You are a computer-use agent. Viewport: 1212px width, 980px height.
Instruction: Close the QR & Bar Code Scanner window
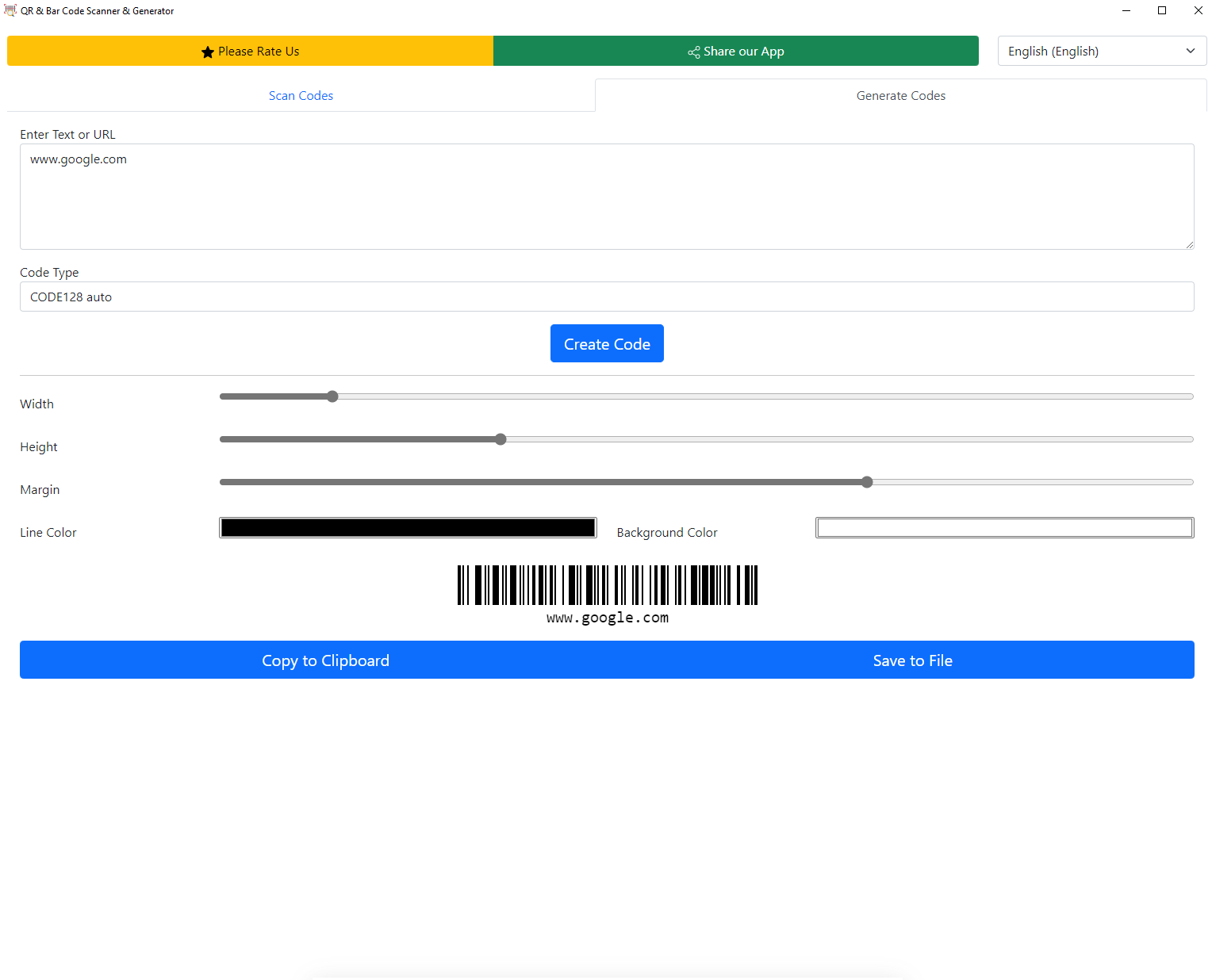pos(1198,10)
